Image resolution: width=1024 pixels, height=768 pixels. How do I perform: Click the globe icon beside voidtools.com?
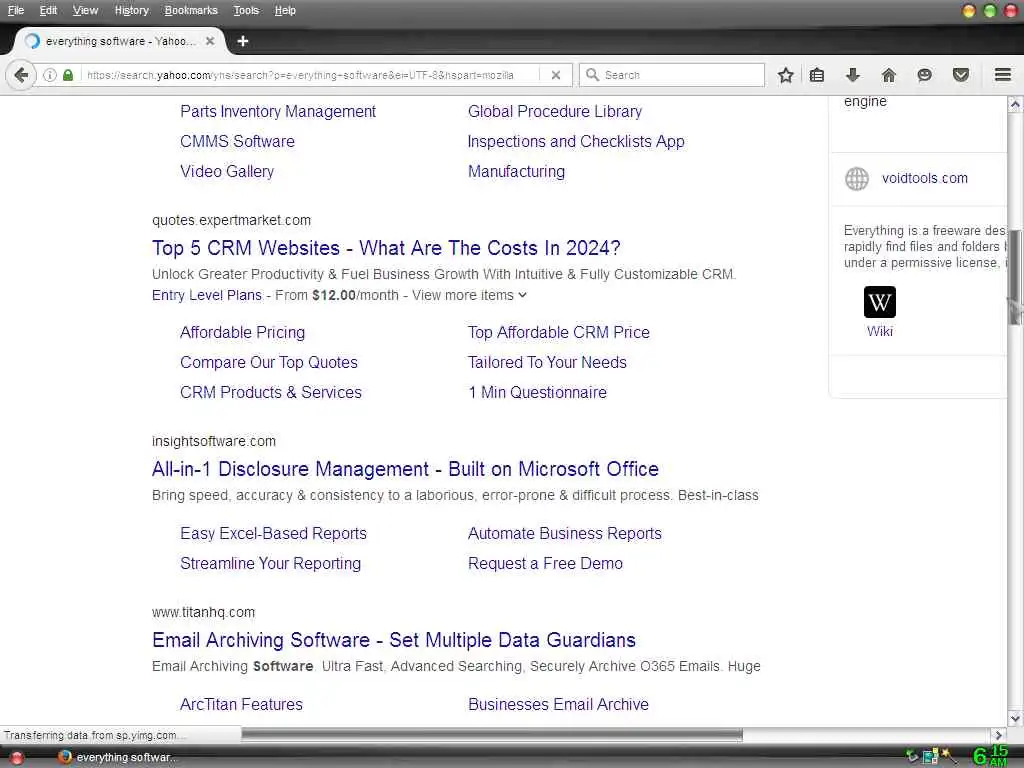[x=857, y=178]
